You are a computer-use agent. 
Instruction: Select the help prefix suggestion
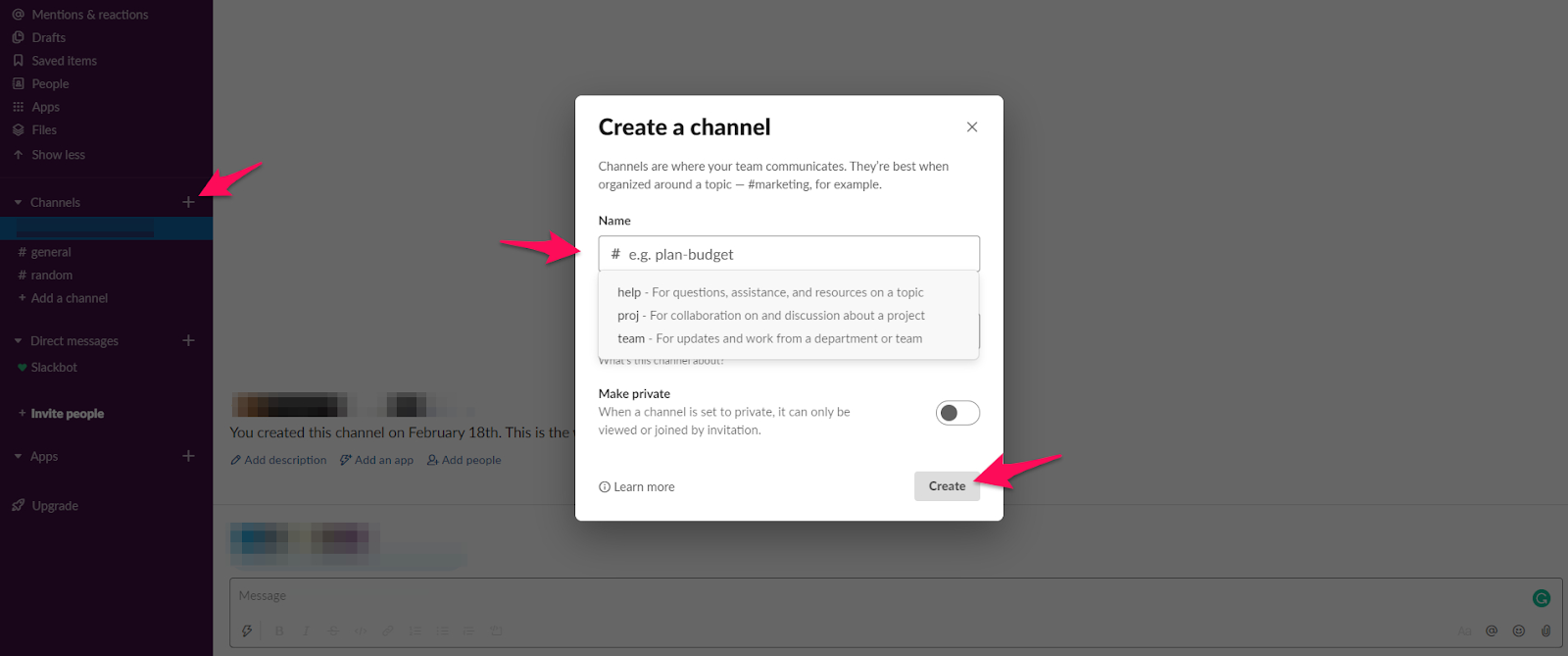pyautogui.click(x=789, y=292)
